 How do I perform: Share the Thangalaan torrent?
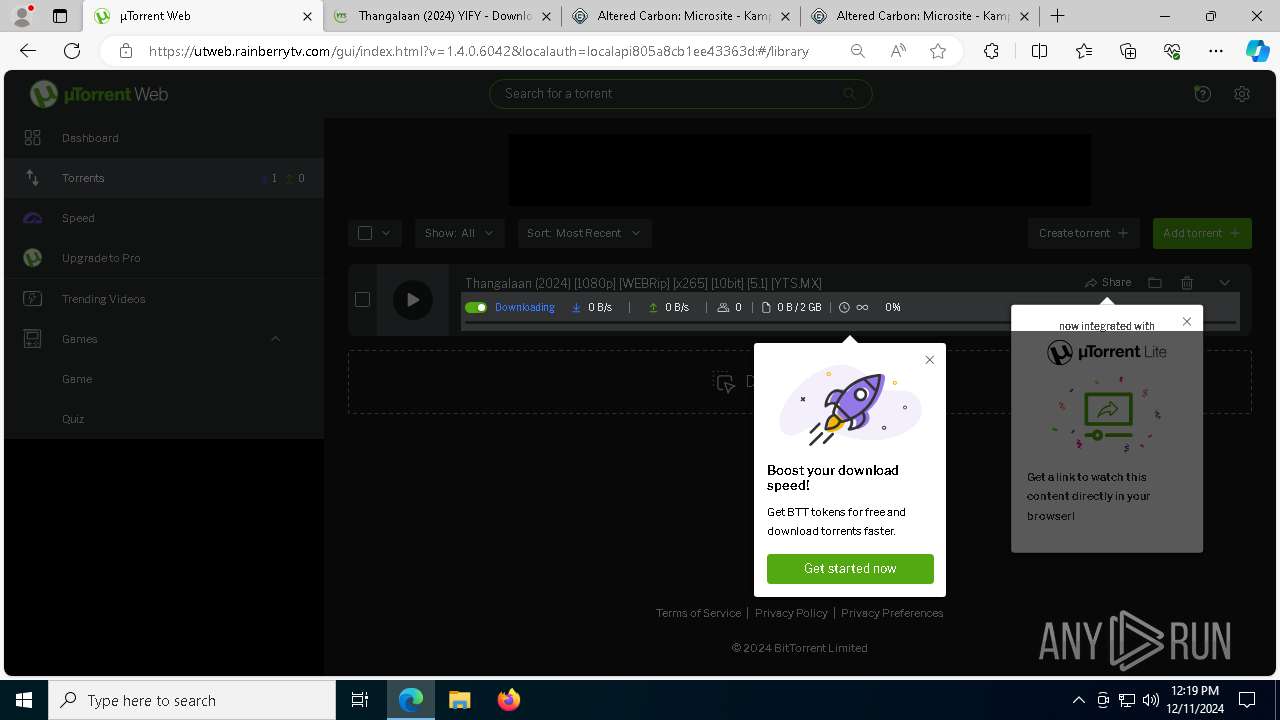click(x=1108, y=283)
